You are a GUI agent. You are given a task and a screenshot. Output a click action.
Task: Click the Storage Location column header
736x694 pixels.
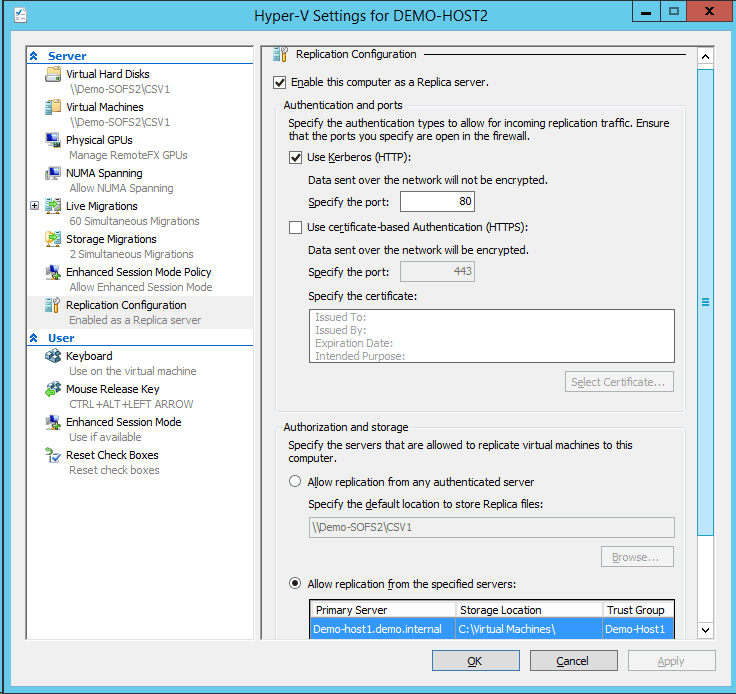point(529,610)
